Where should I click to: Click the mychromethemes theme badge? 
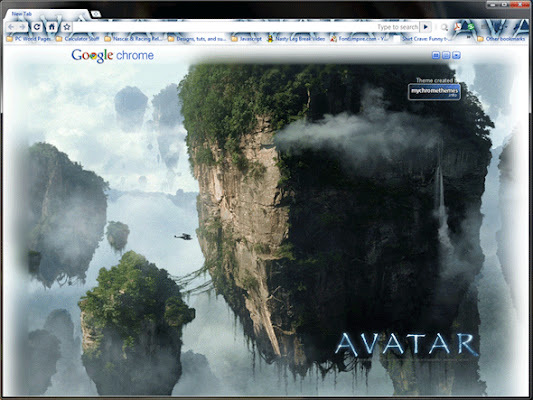(434, 92)
